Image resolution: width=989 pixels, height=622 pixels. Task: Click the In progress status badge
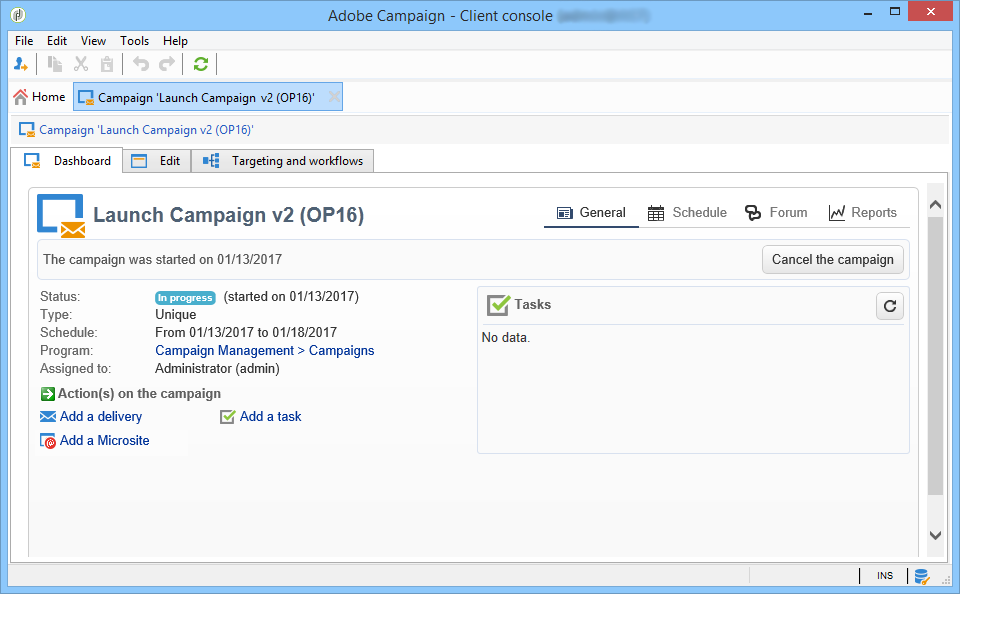185,298
